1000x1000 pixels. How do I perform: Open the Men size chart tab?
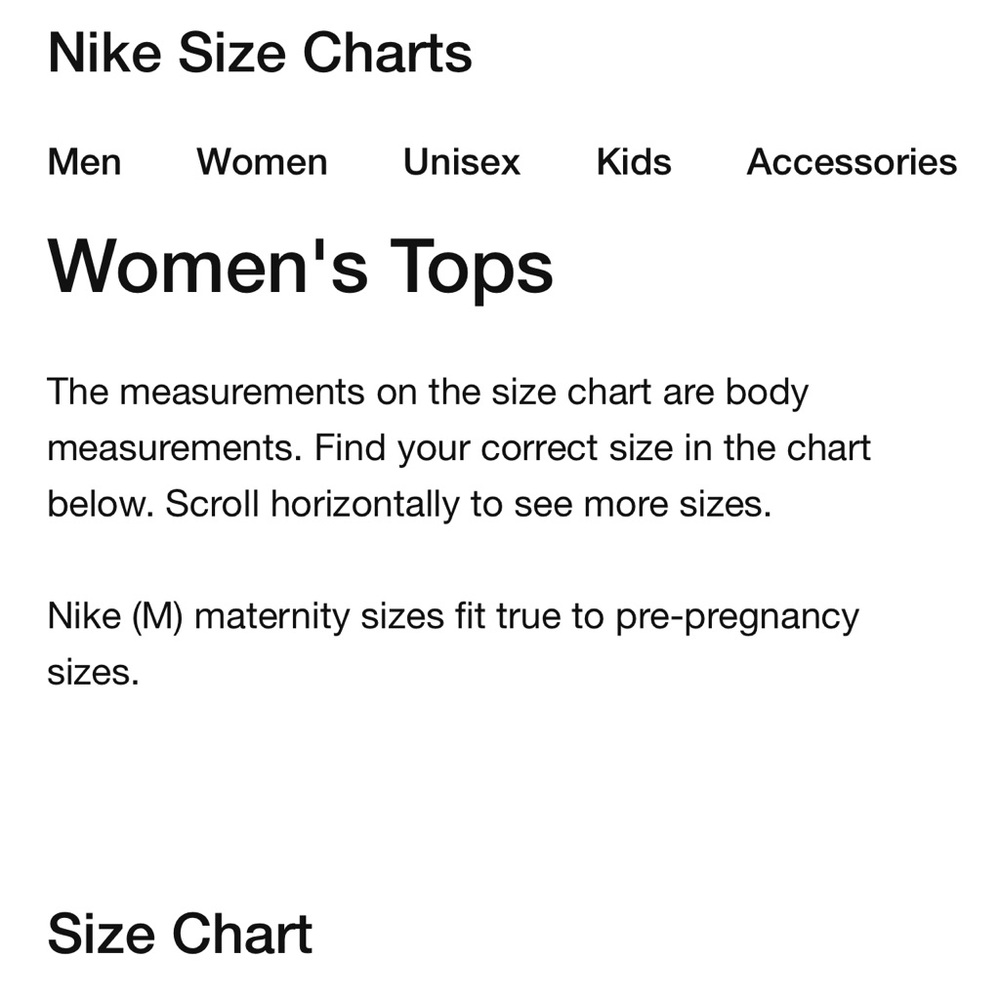(85, 162)
